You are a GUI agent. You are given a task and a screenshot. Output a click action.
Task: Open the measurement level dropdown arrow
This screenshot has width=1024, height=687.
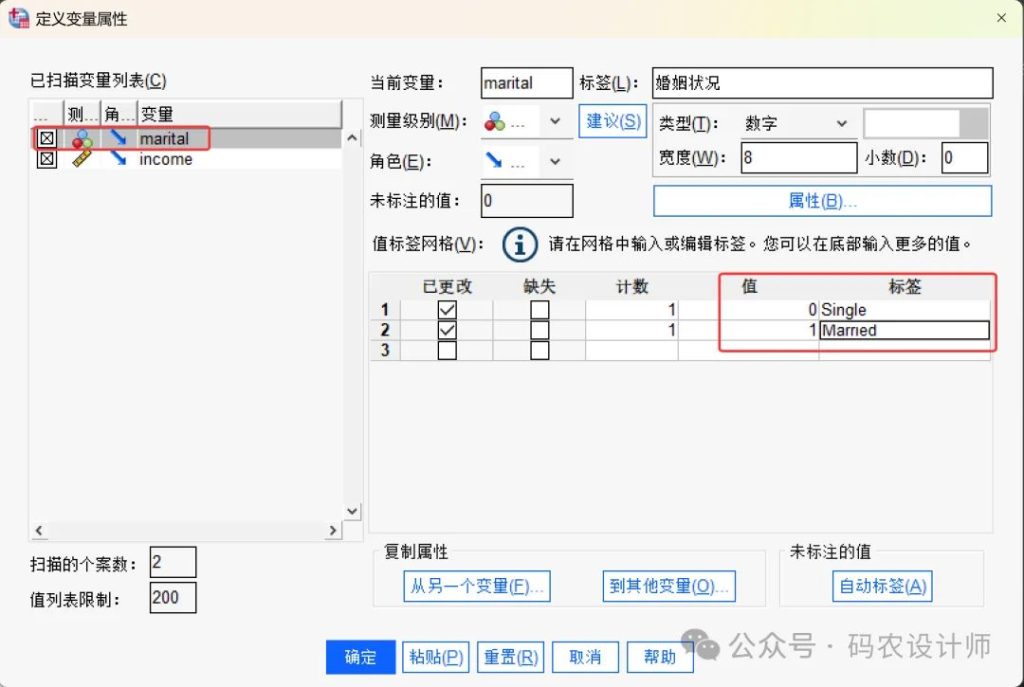(x=555, y=122)
